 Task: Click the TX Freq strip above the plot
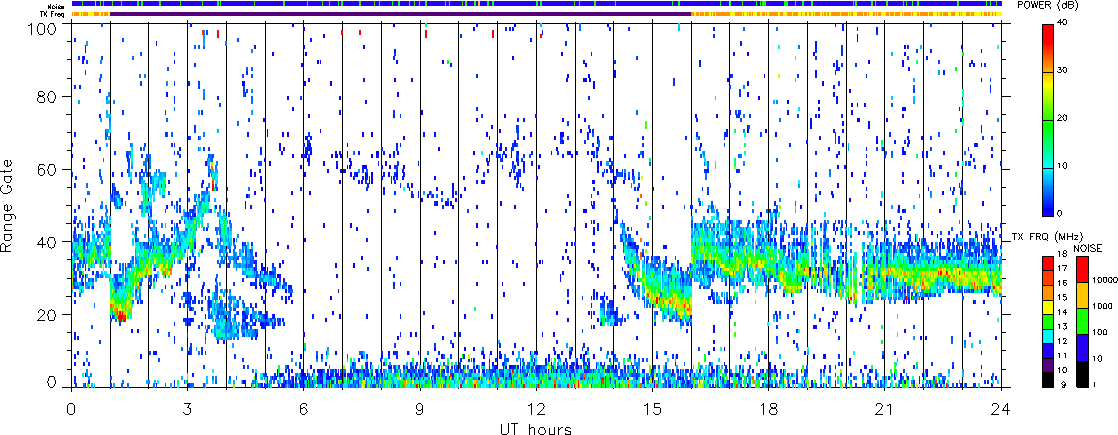click(x=536, y=13)
